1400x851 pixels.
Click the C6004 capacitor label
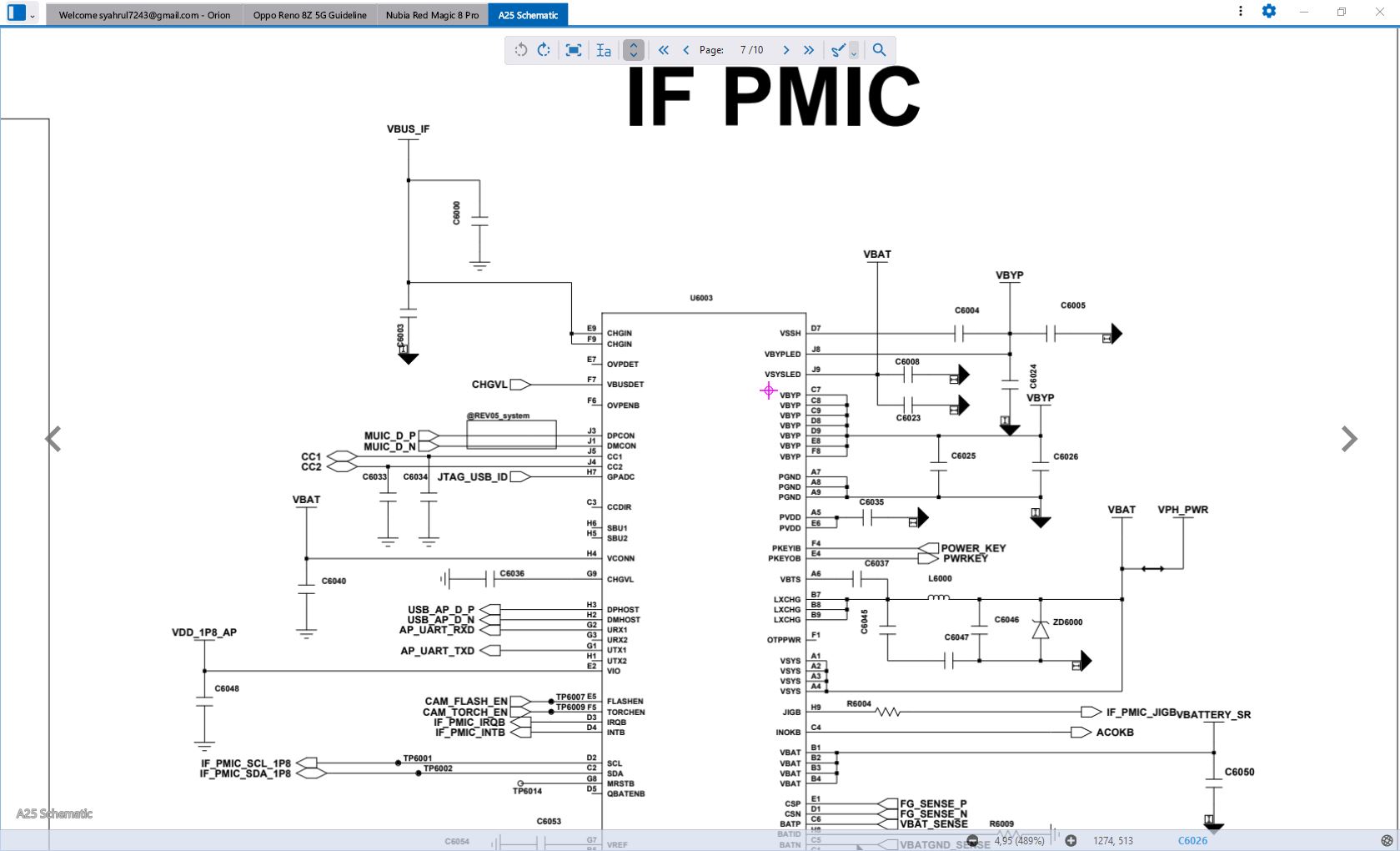coord(967,310)
